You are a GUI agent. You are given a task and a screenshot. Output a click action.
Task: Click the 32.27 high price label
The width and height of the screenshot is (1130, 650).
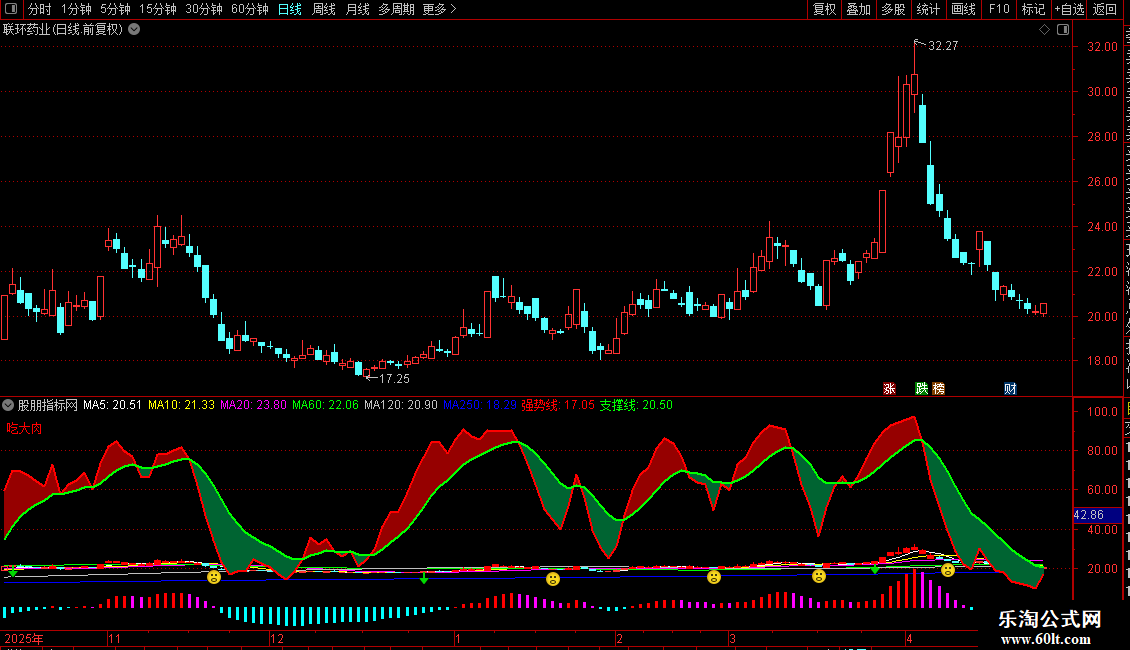click(943, 45)
